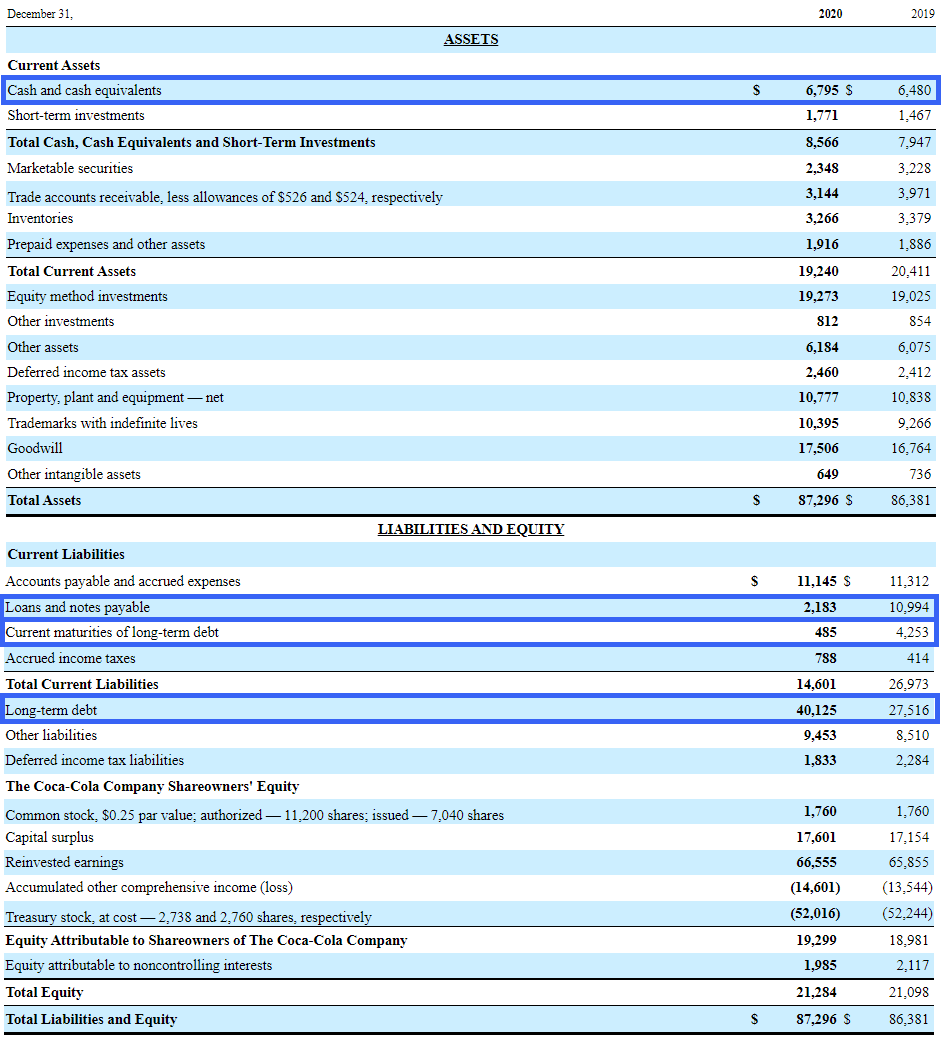Click the LIABILITIES AND EQUITY heading
Viewport: 941px width, 1041px height.
tap(470, 529)
